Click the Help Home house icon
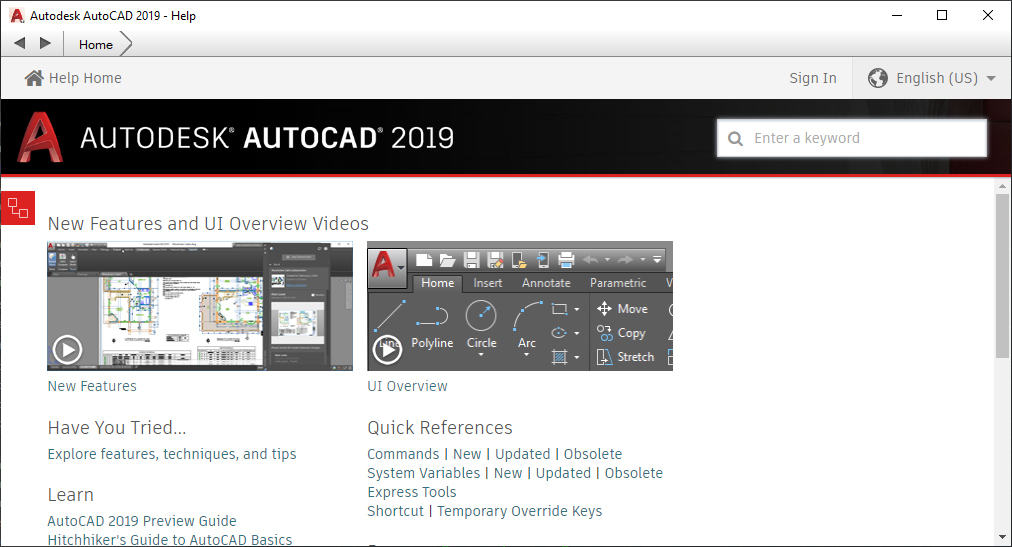 (x=34, y=78)
